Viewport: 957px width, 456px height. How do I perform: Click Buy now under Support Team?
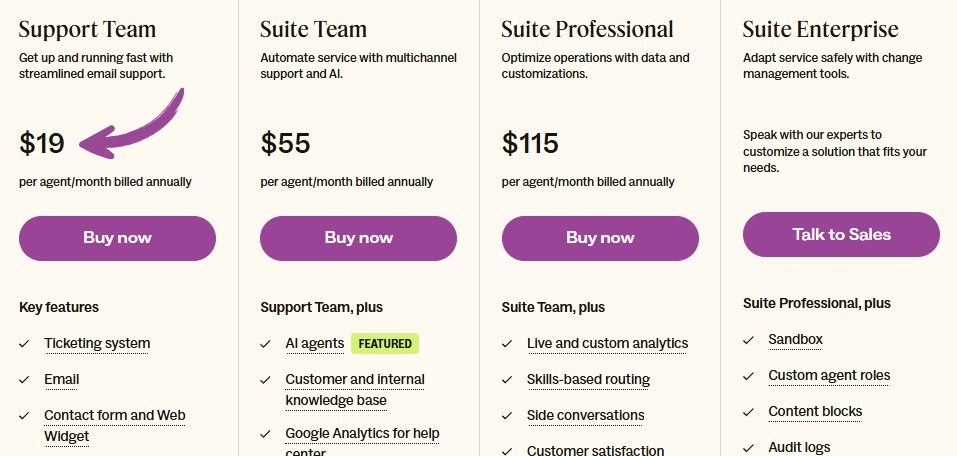[x=117, y=238]
